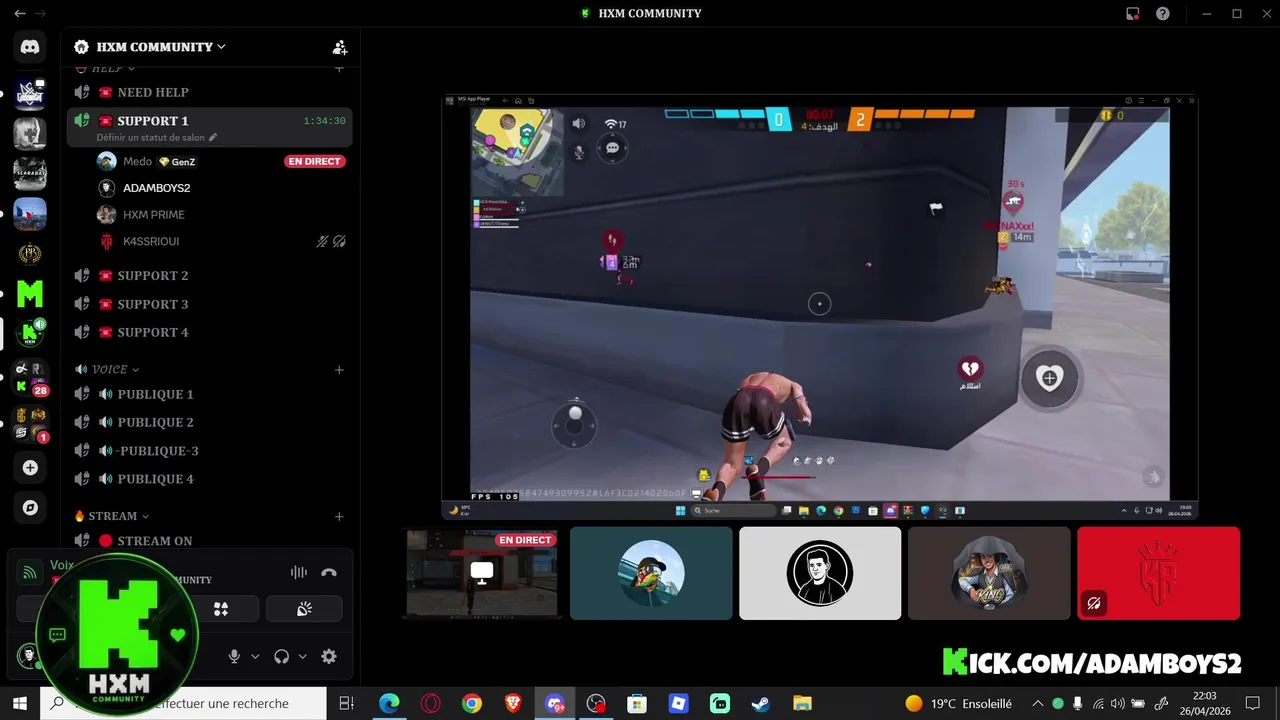Add a channel to the STREAM category
Screen dimensions: 1280x720
(x=339, y=516)
